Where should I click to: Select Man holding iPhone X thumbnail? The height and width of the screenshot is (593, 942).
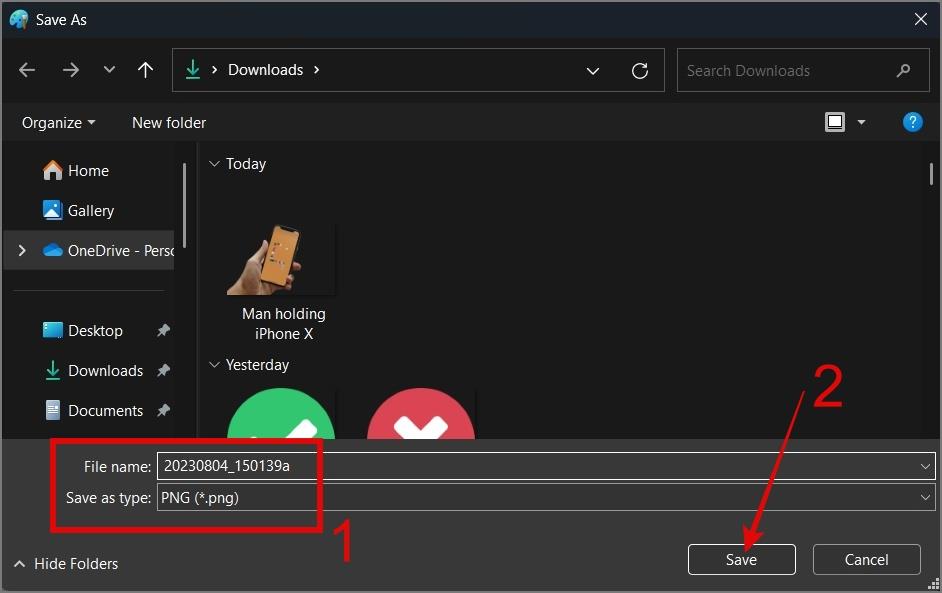point(280,259)
